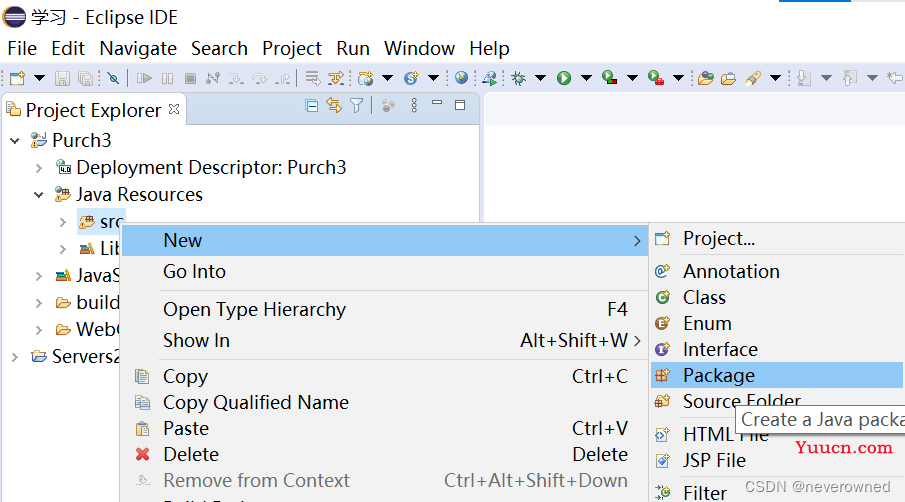Open dropdown next to Search flashlight icon
The width and height of the screenshot is (905, 502).
pyautogui.click(x=776, y=78)
